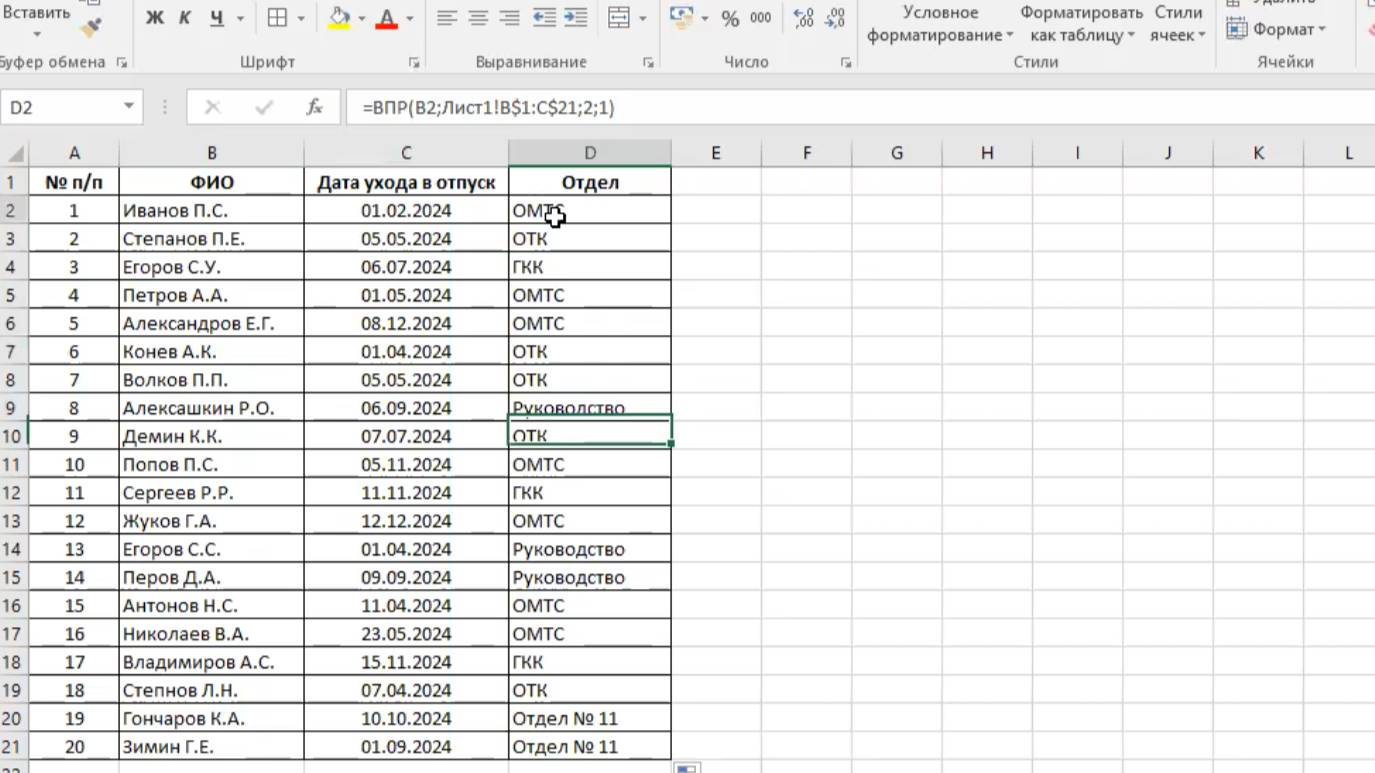1375x773 pixels.
Task: Click the Вставить paste button
Action: pyautogui.click(x=36, y=13)
